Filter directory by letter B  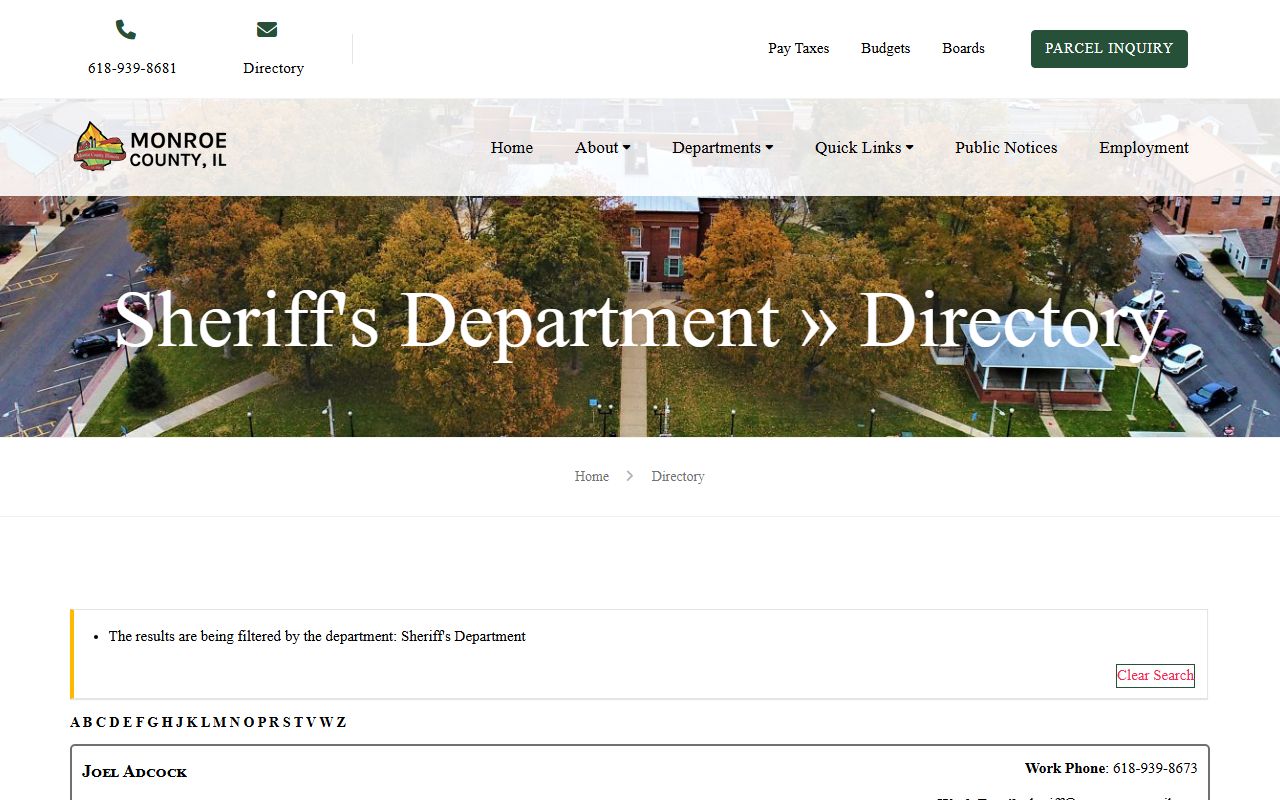pyautogui.click(x=87, y=722)
